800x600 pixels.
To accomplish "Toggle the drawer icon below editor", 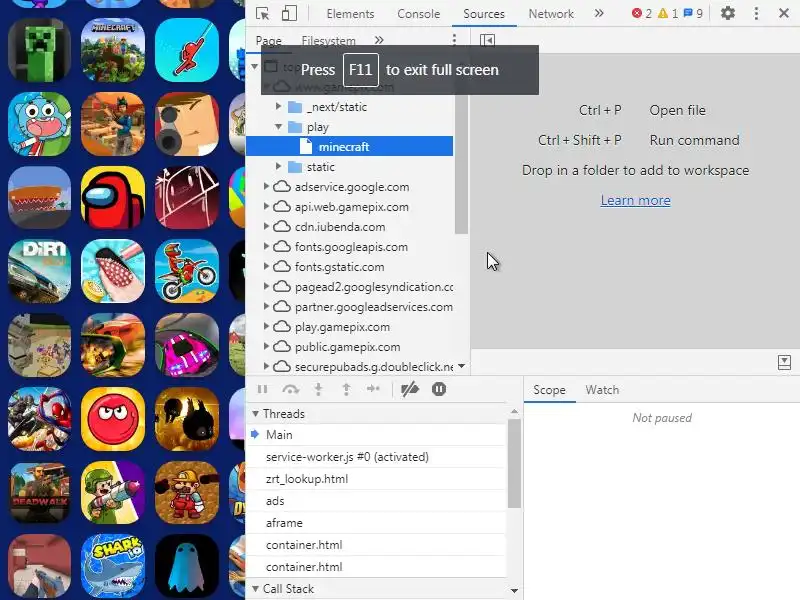I will coord(784,362).
